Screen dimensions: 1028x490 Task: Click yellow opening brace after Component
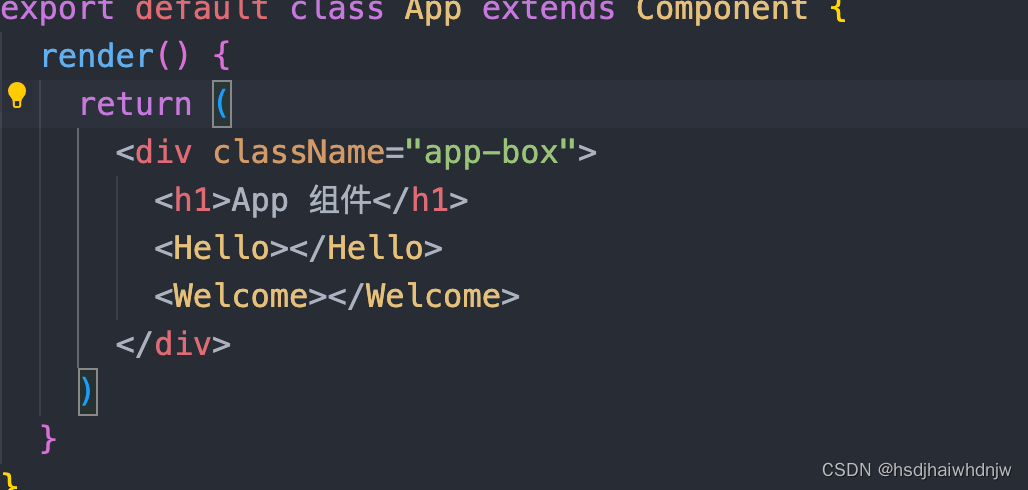tap(838, 9)
